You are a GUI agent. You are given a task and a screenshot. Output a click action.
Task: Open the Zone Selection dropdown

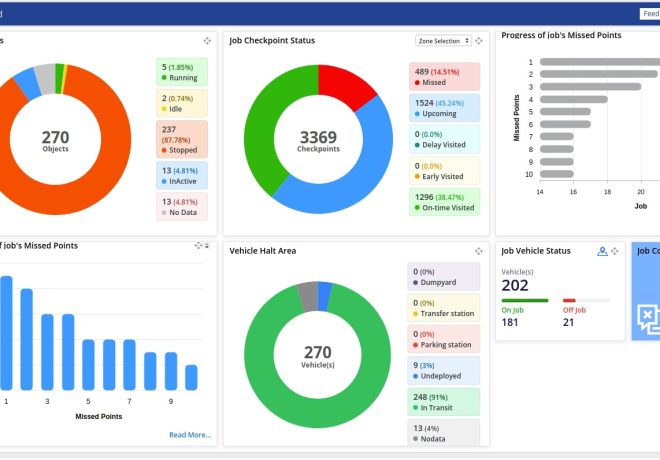[442, 41]
